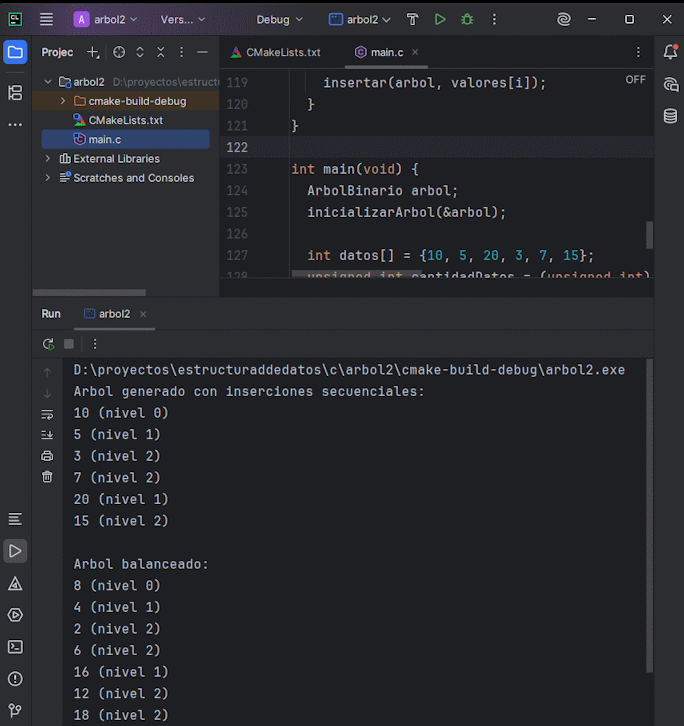
Task: Toggle soft-wrap in the Run console
Action: 47,414
